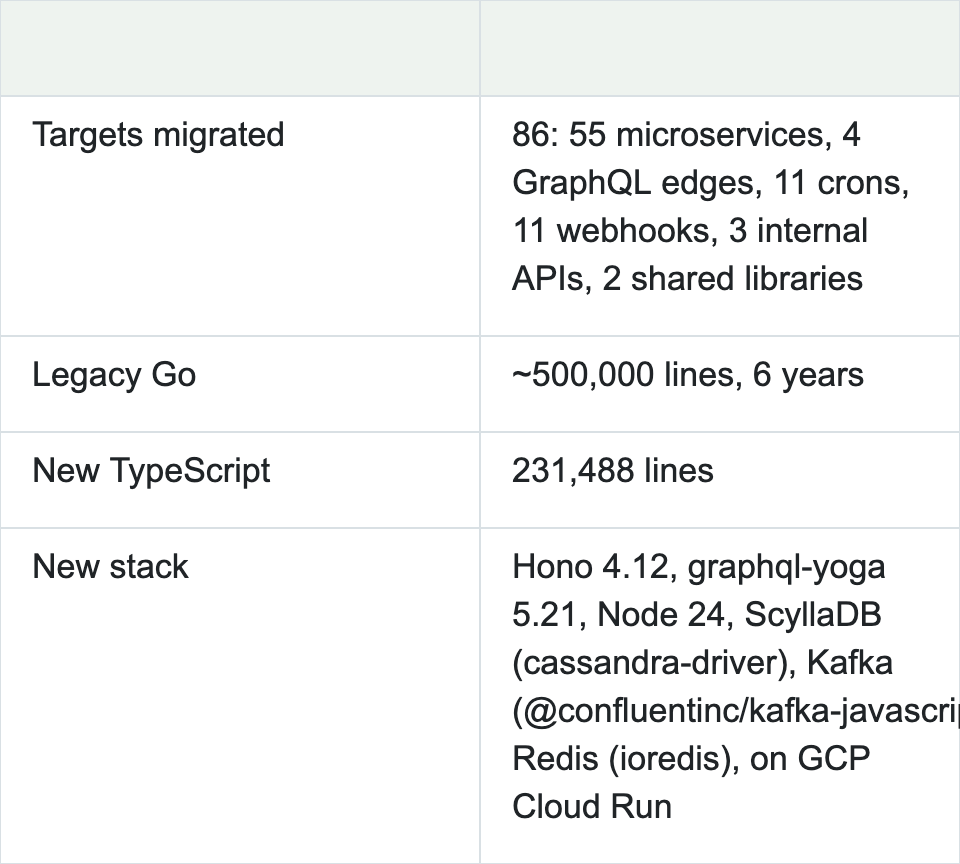This screenshot has width=960, height=864.
Task: Click the '86: 55 microservices' text
Action: point(667,135)
